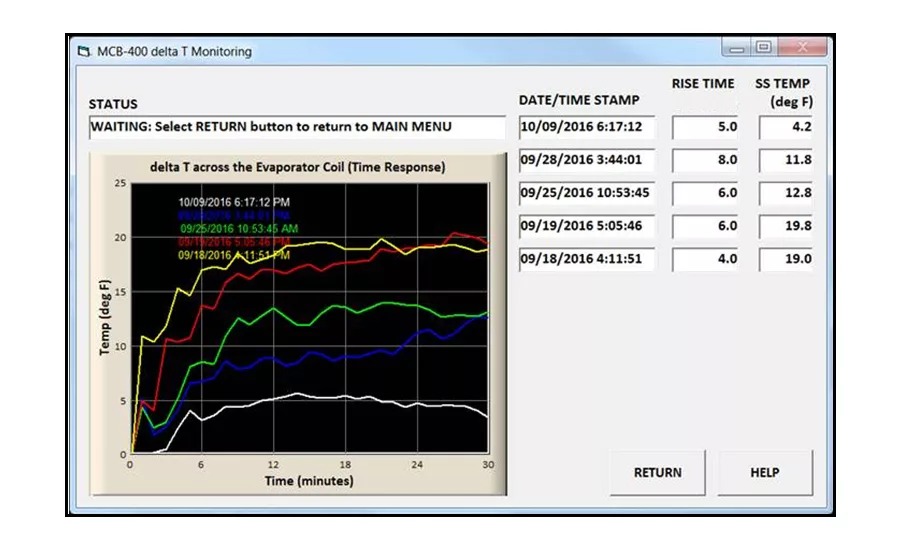Select the 09/28/2016 3:44:01 date stamp field
The height and width of the screenshot is (550, 900).
[587, 160]
